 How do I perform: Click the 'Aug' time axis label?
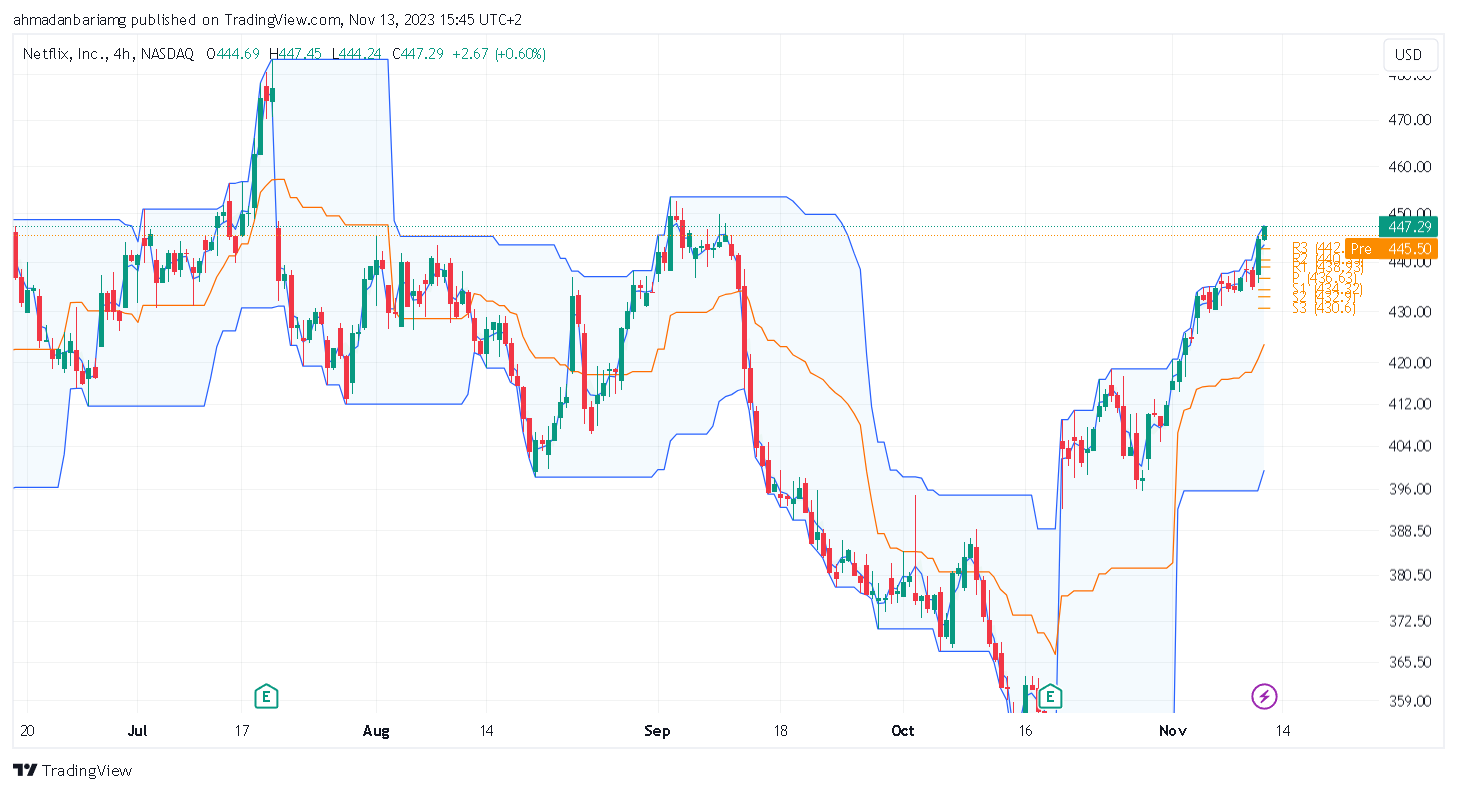[x=375, y=731]
